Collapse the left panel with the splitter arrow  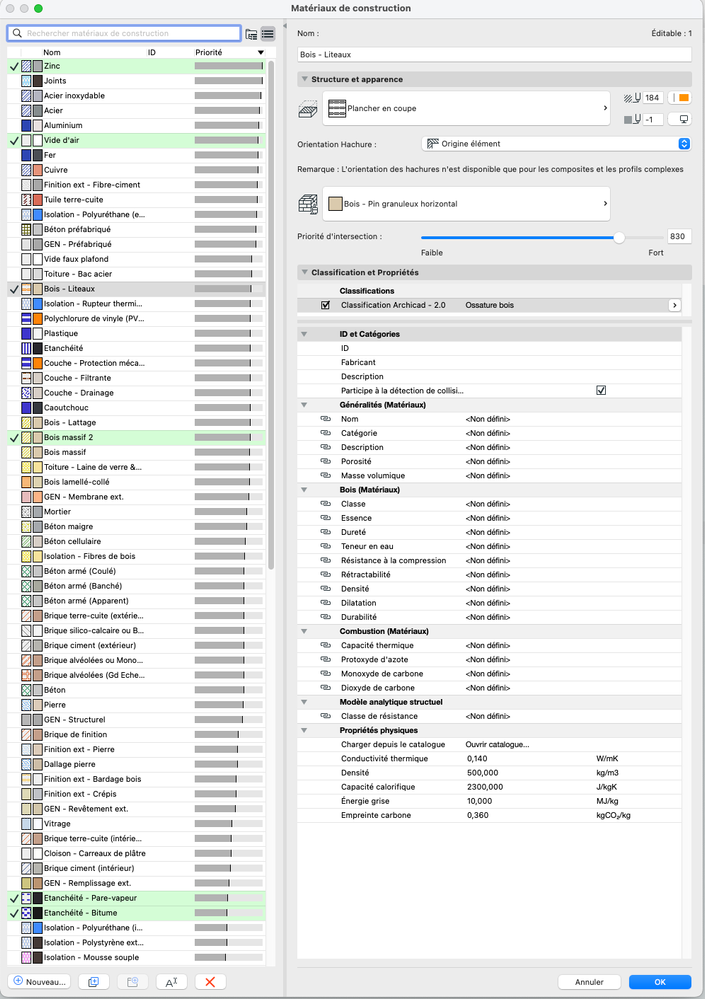[x=285, y=26]
